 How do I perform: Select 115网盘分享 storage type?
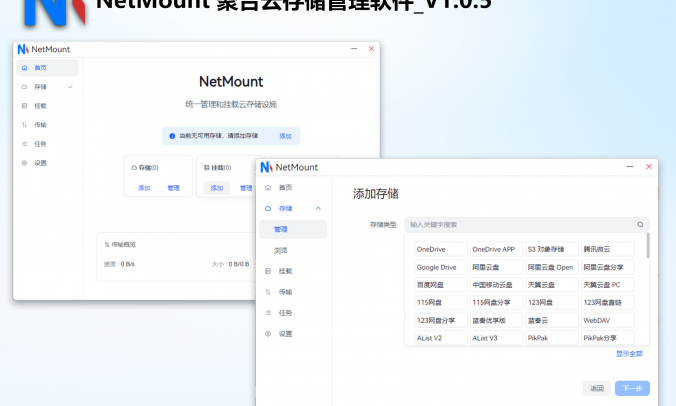pos(496,303)
